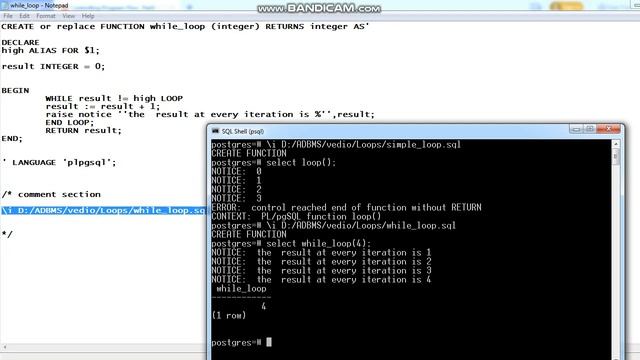Open the Format menu in Notepad
Image resolution: width=640 pixels, height=360 pixels.
point(46,16)
